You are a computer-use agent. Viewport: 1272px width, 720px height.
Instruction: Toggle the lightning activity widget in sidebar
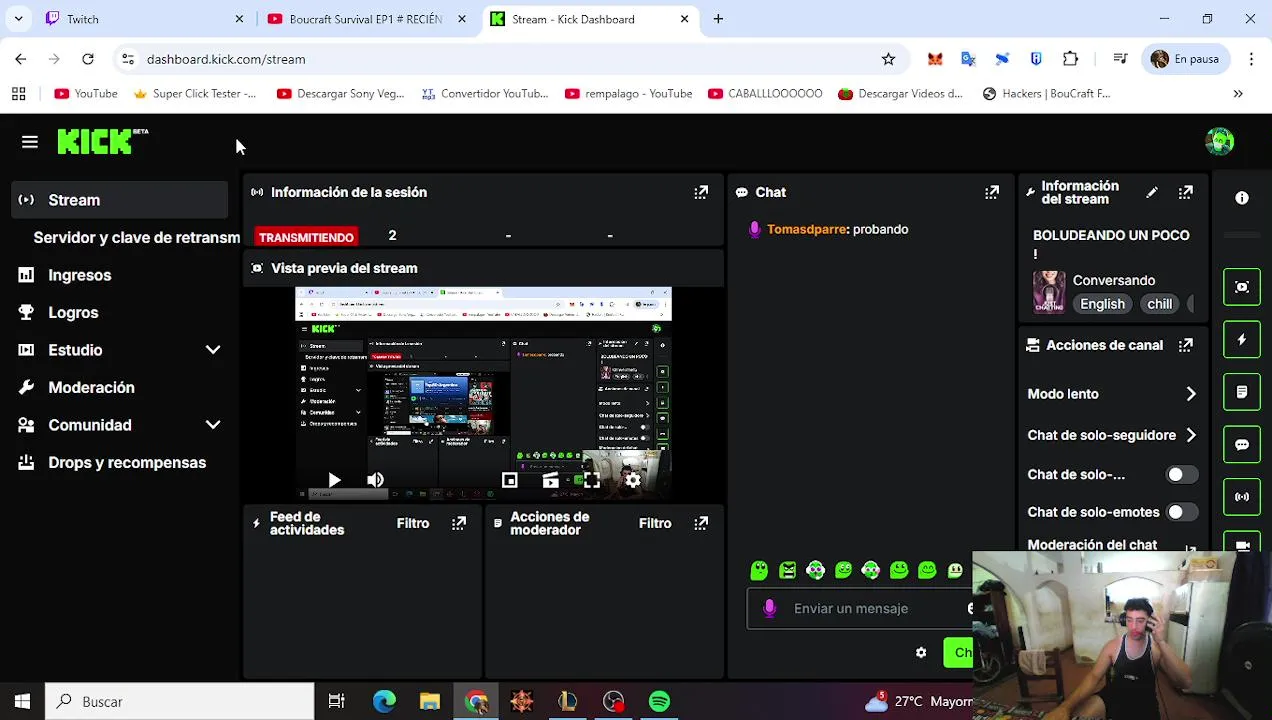[1242, 340]
